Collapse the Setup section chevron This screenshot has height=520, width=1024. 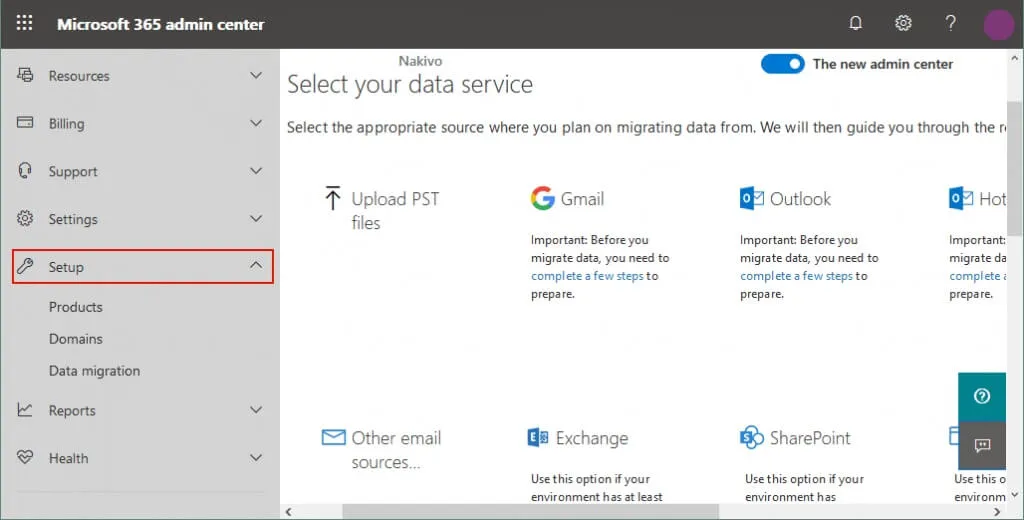256,266
